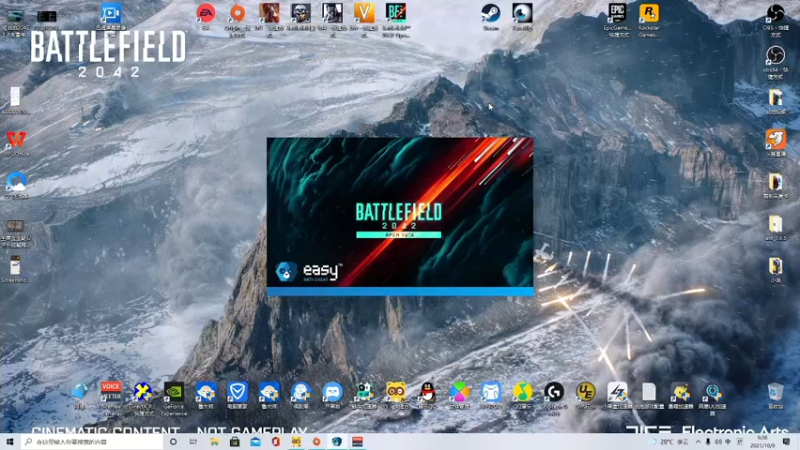
Task: Open the EA app desktop shortcut
Action: [x=206, y=15]
